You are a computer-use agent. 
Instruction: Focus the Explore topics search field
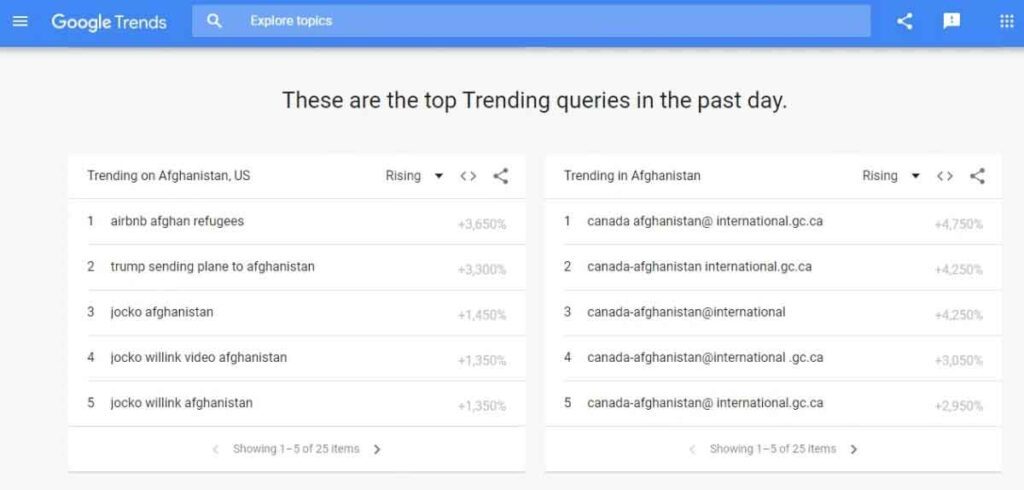coord(531,21)
